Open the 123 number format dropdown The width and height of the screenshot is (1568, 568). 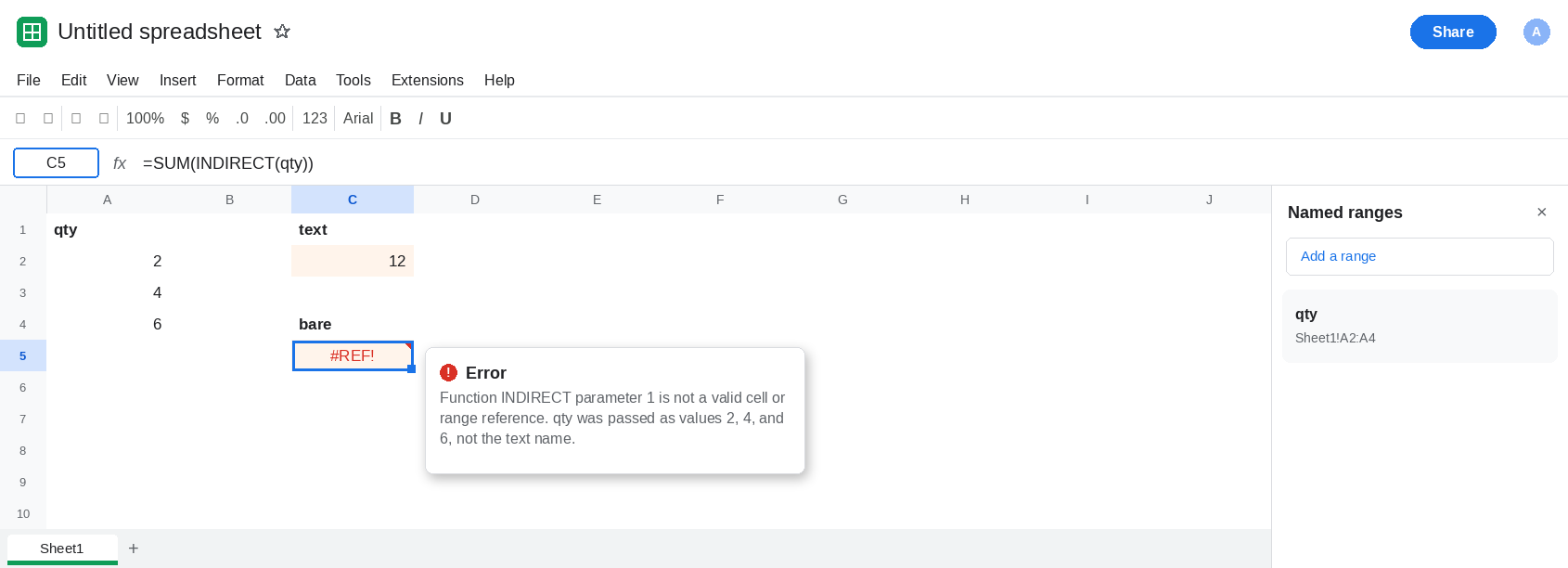(315, 119)
